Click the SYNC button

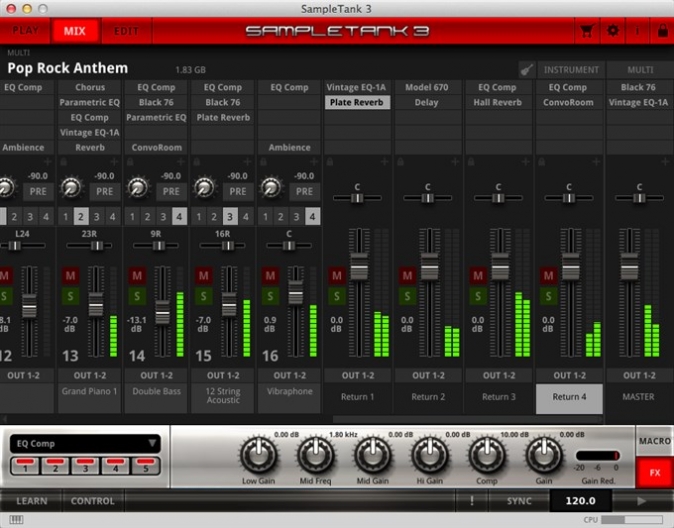pyautogui.click(x=519, y=501)
